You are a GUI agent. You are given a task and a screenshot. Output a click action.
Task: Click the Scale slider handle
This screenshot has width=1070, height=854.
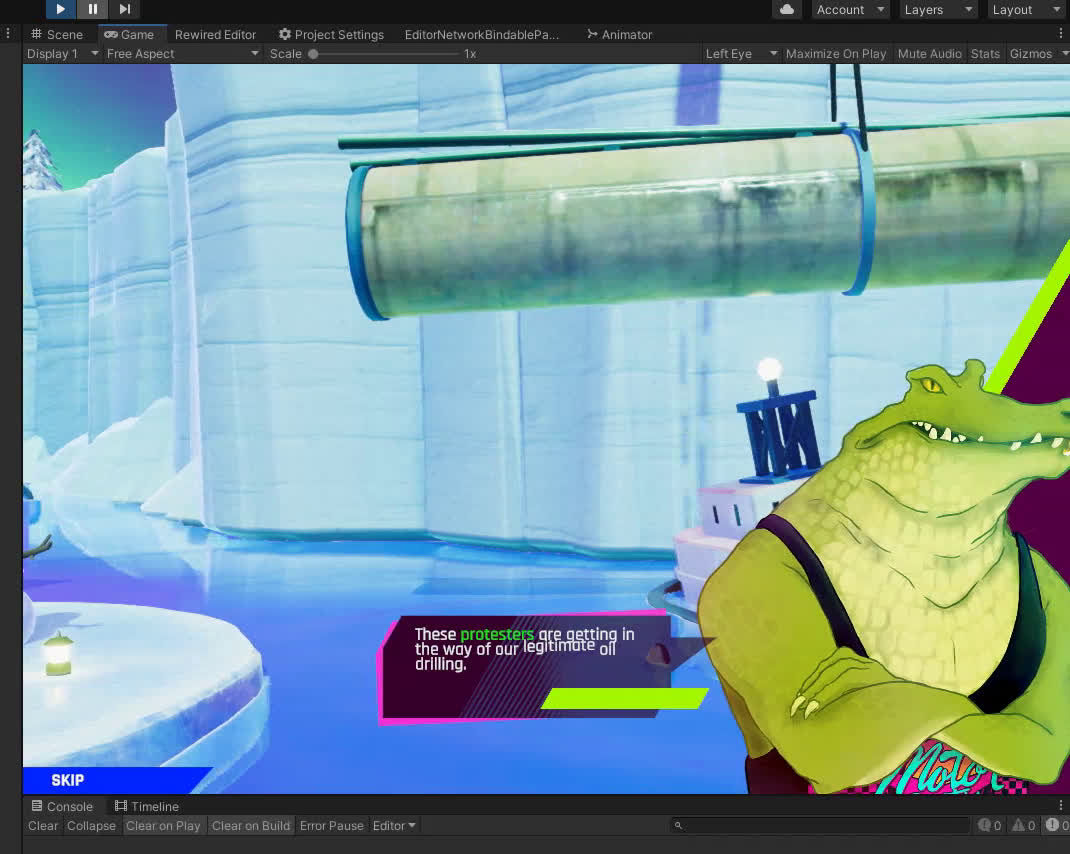[313, 54]
